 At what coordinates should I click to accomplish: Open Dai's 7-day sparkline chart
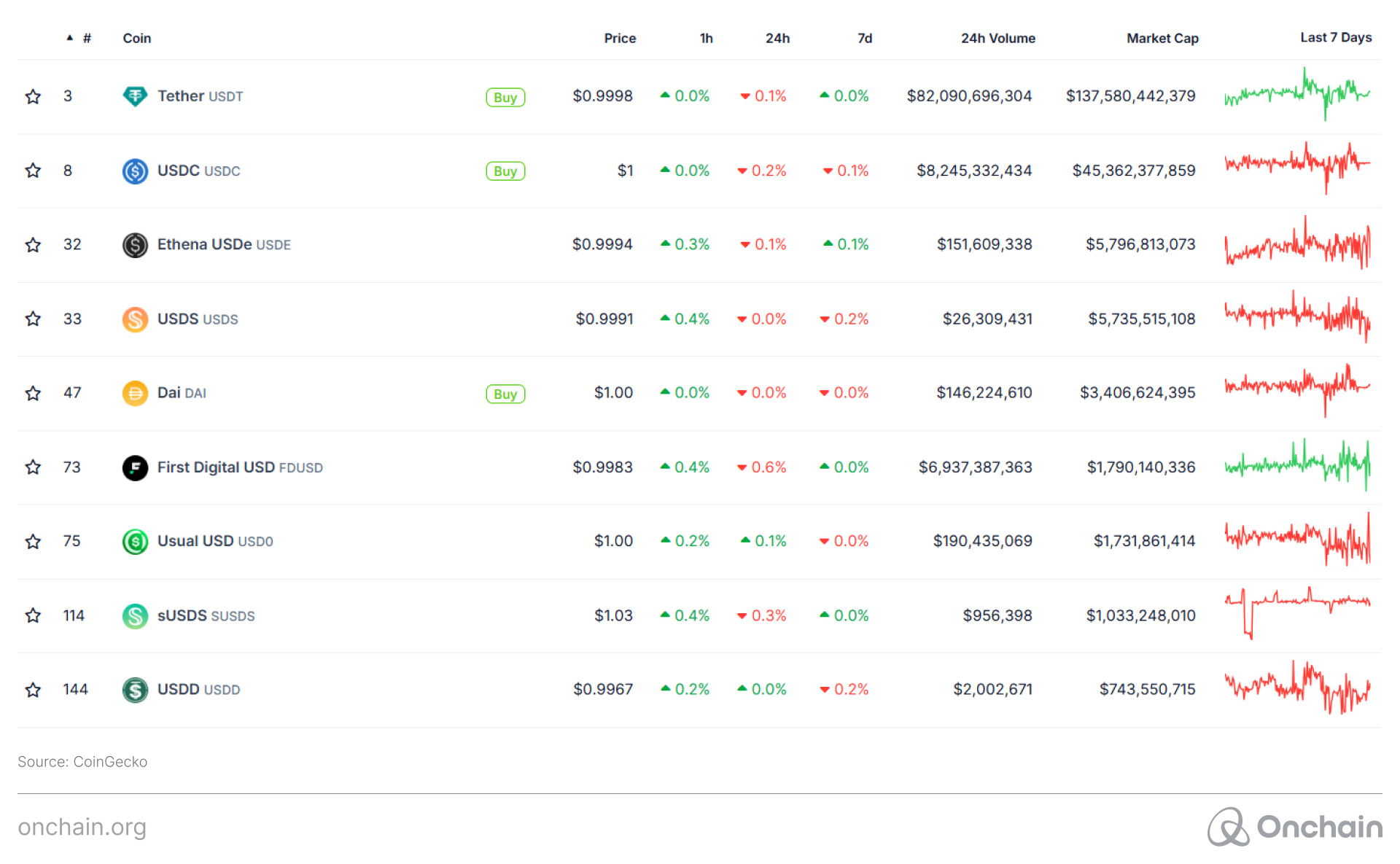pos(1297,391)
